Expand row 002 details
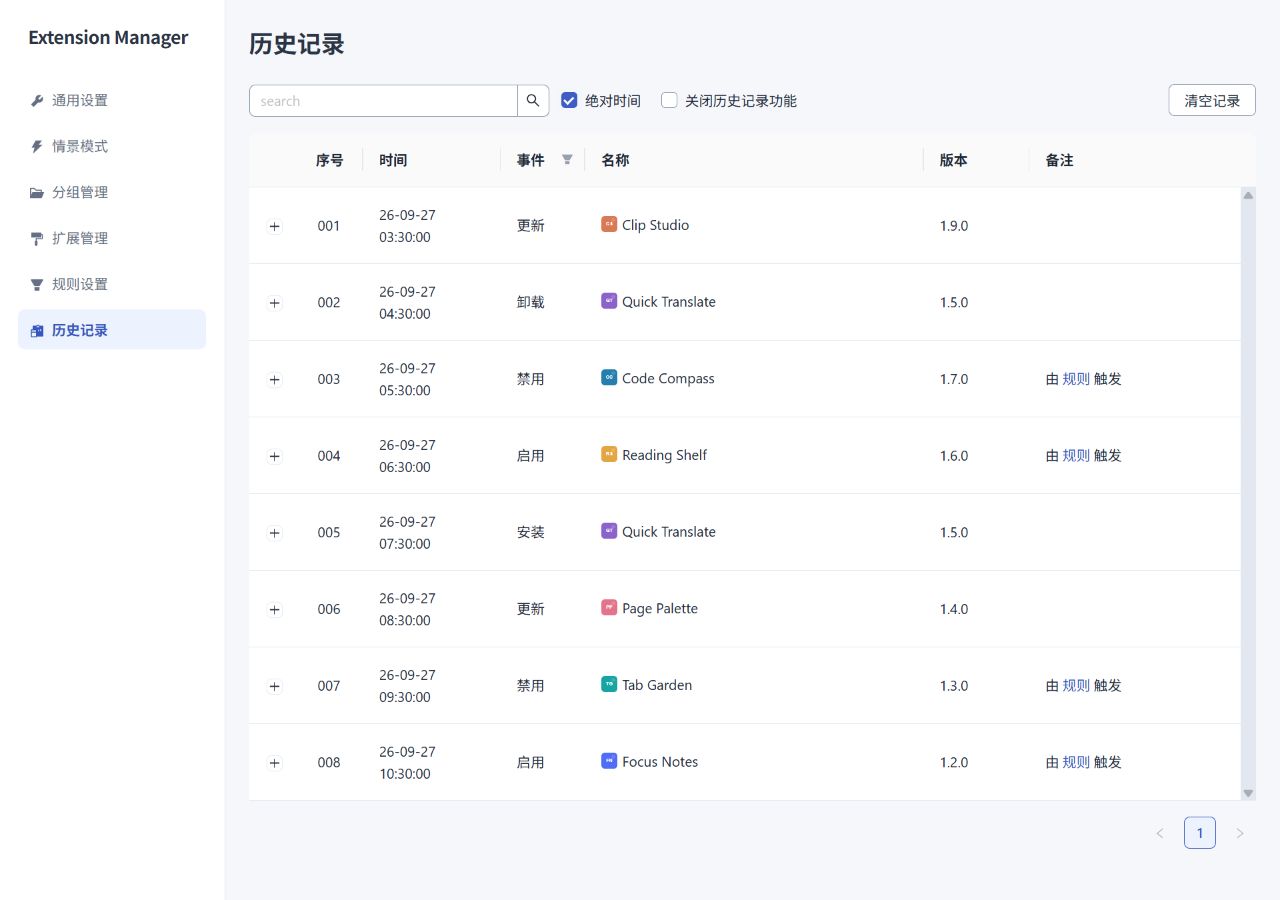 [x=275, y=303]
